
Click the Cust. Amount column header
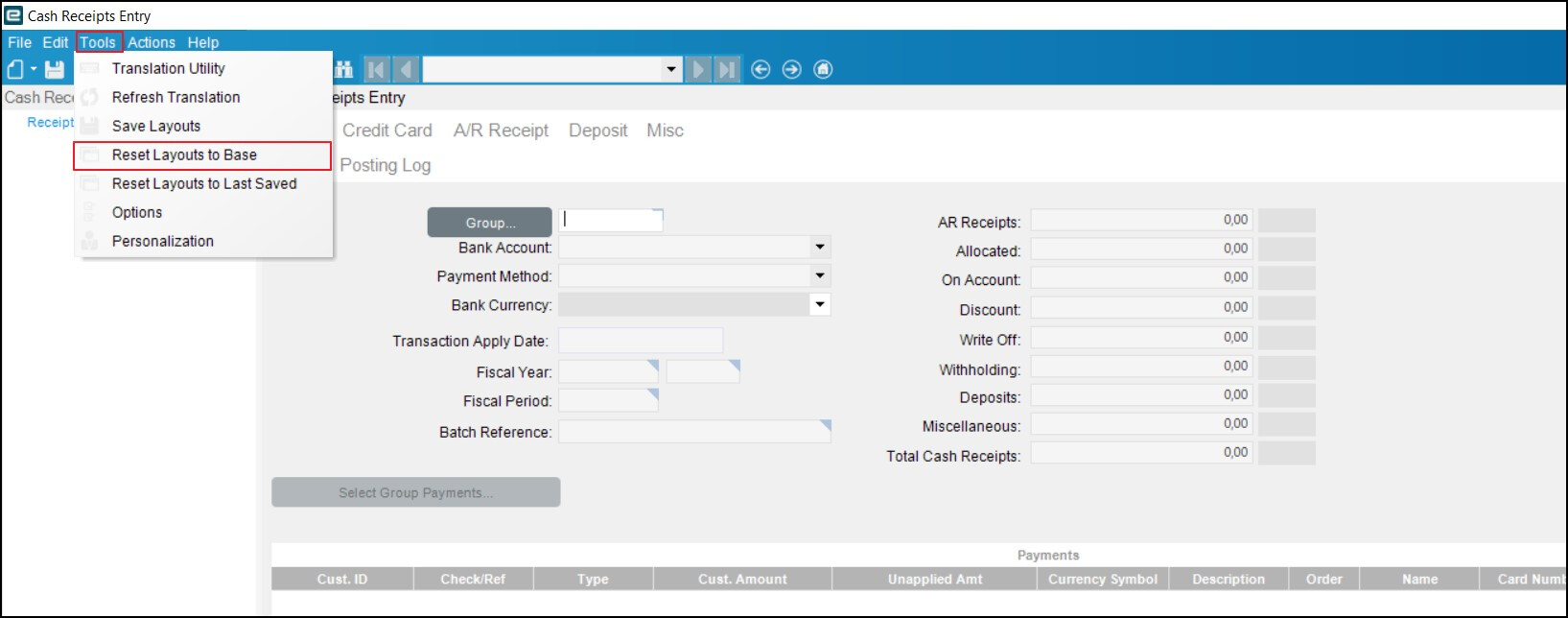coord(743,579)
